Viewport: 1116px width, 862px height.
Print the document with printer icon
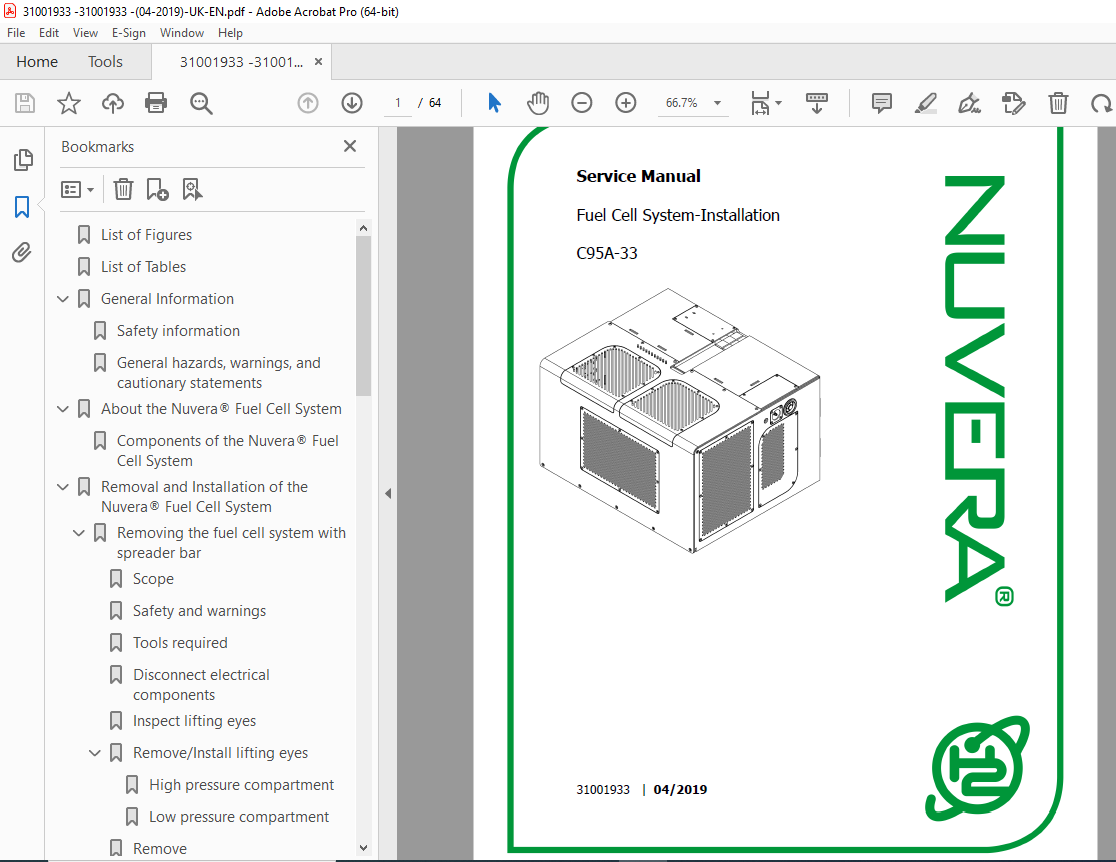click(156, 103)
